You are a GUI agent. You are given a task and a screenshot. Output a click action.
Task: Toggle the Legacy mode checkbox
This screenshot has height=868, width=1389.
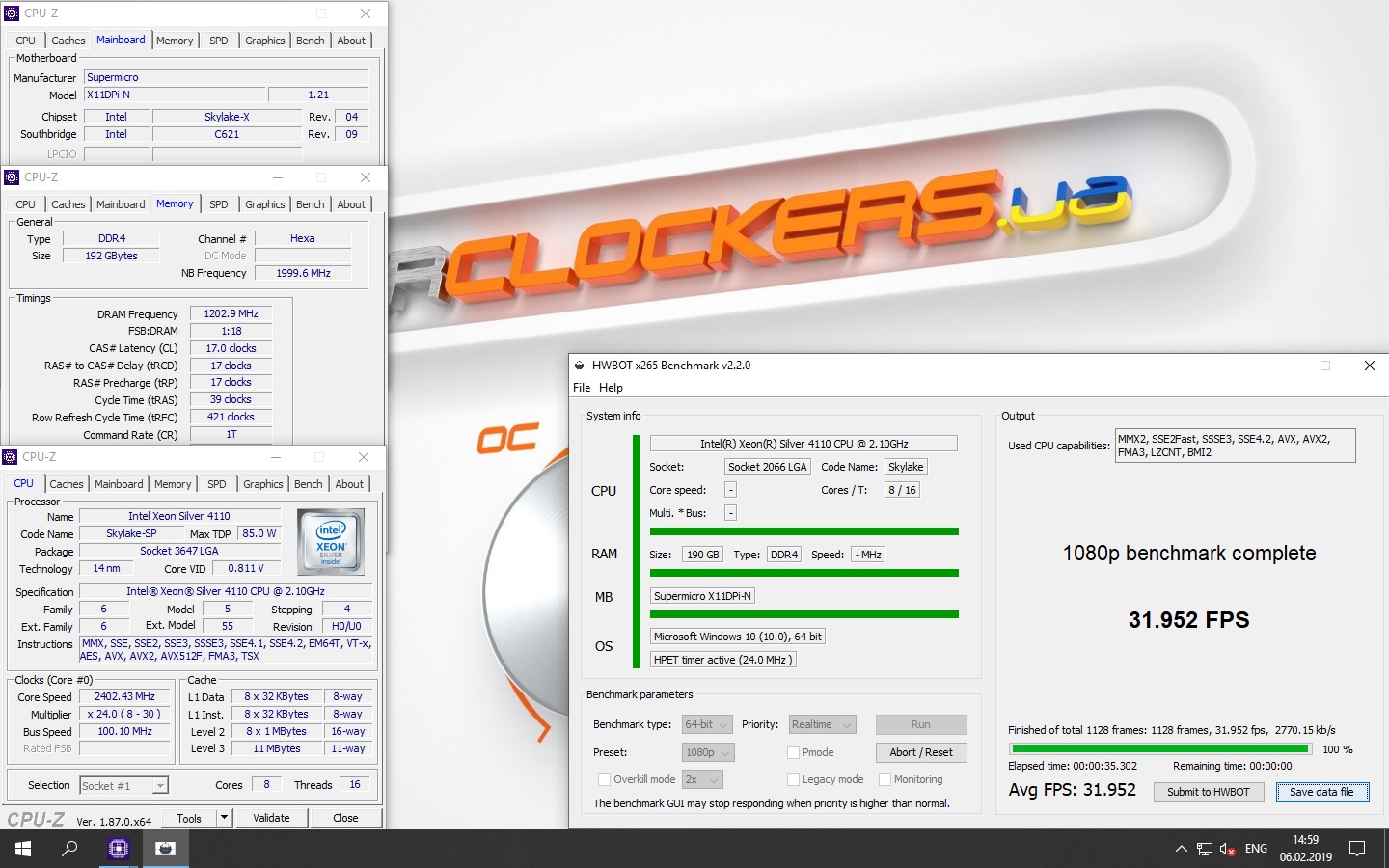click(x=793, y=779)
